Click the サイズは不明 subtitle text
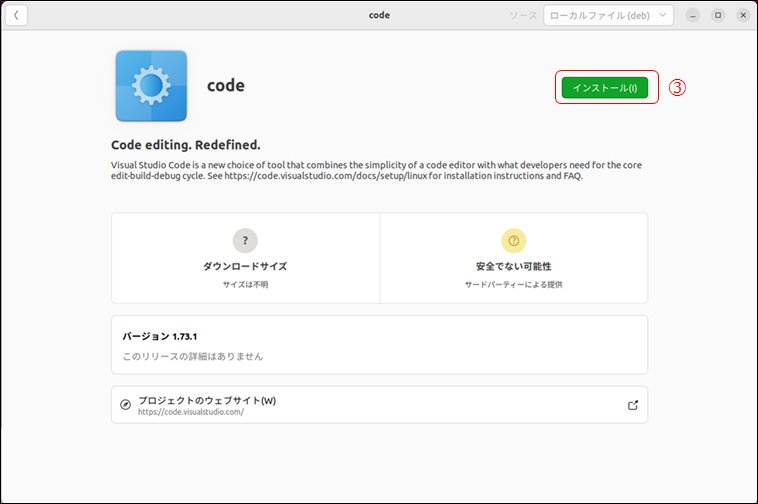The height and width of the screenshot is (504, 758). pyautogui.click(x=245, y=285)
